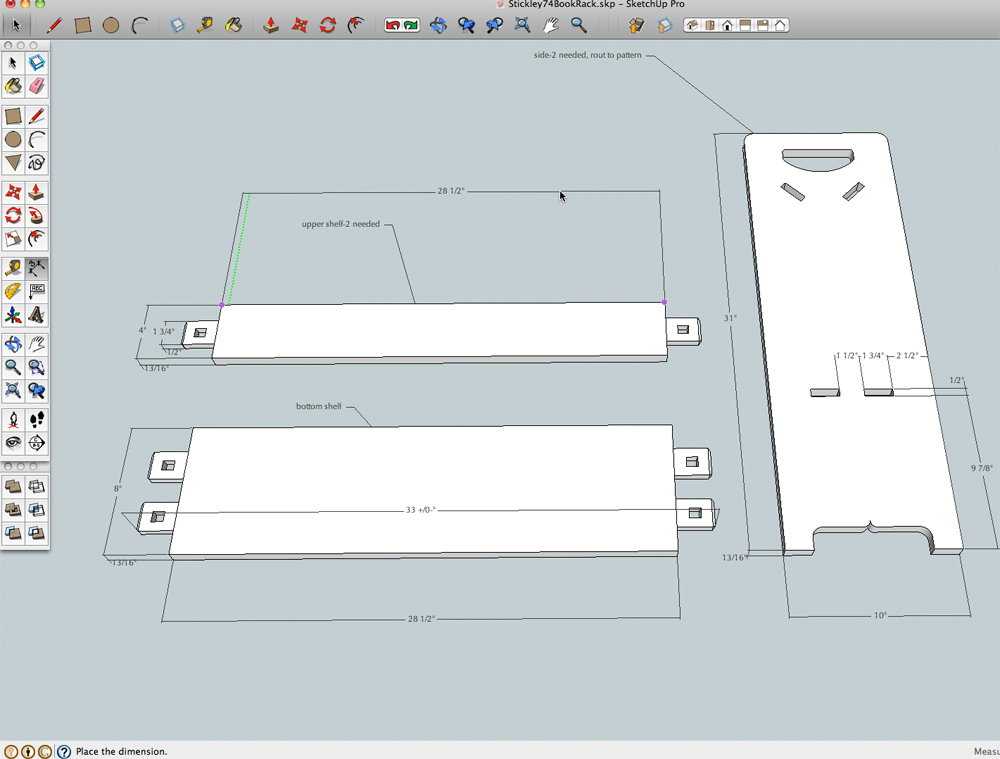
Task: Activate the Paint Bucket tool
Action: (13, 88)
